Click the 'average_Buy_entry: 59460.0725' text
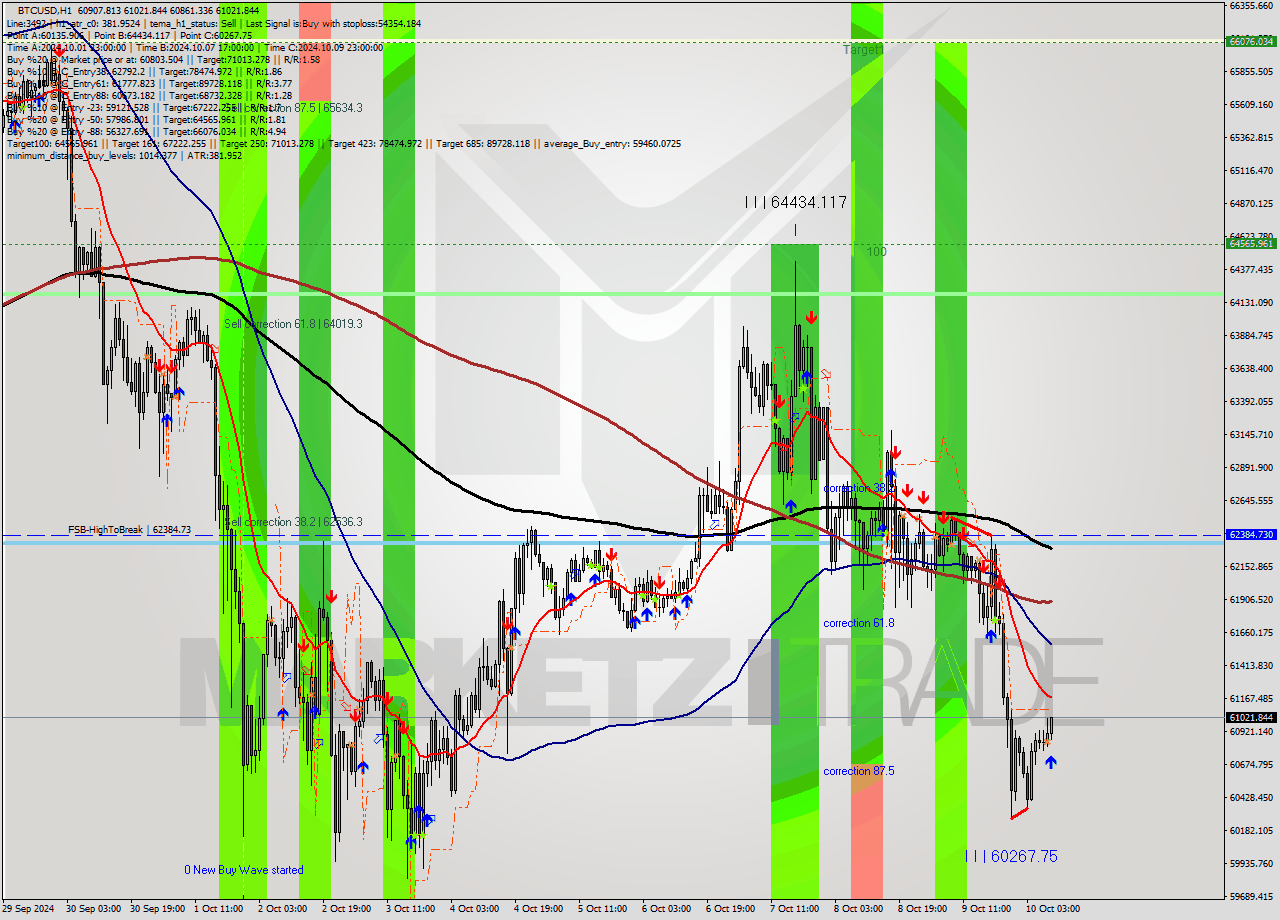 [612, 143]
